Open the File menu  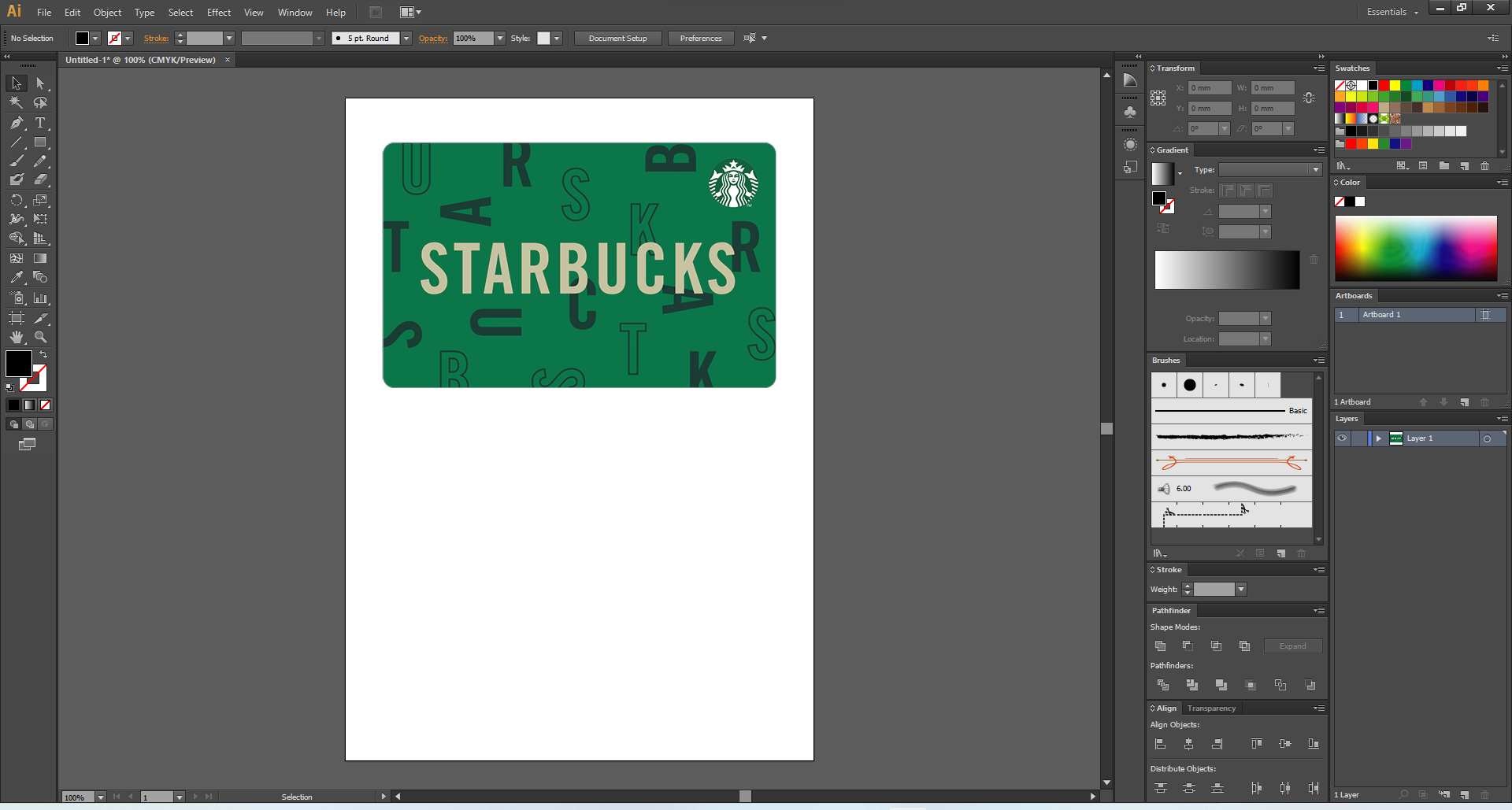(x=44, y=13)
